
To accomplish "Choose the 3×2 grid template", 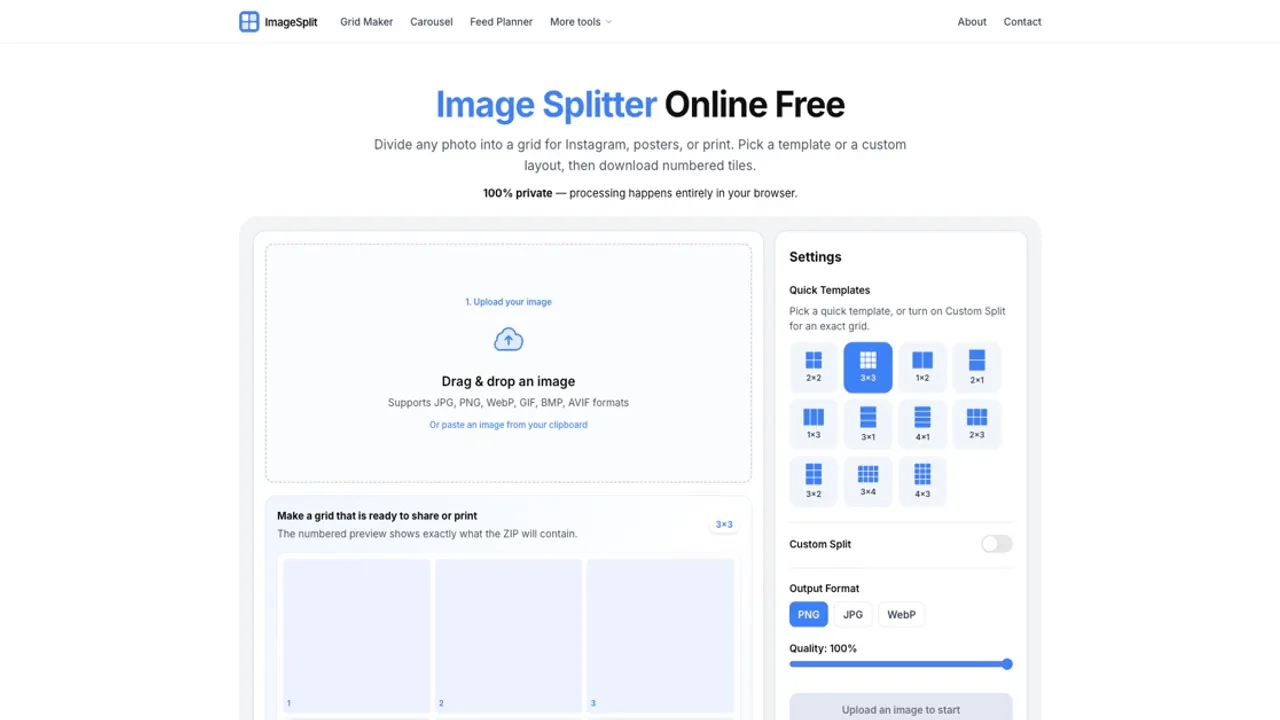I will coord(814,481).
